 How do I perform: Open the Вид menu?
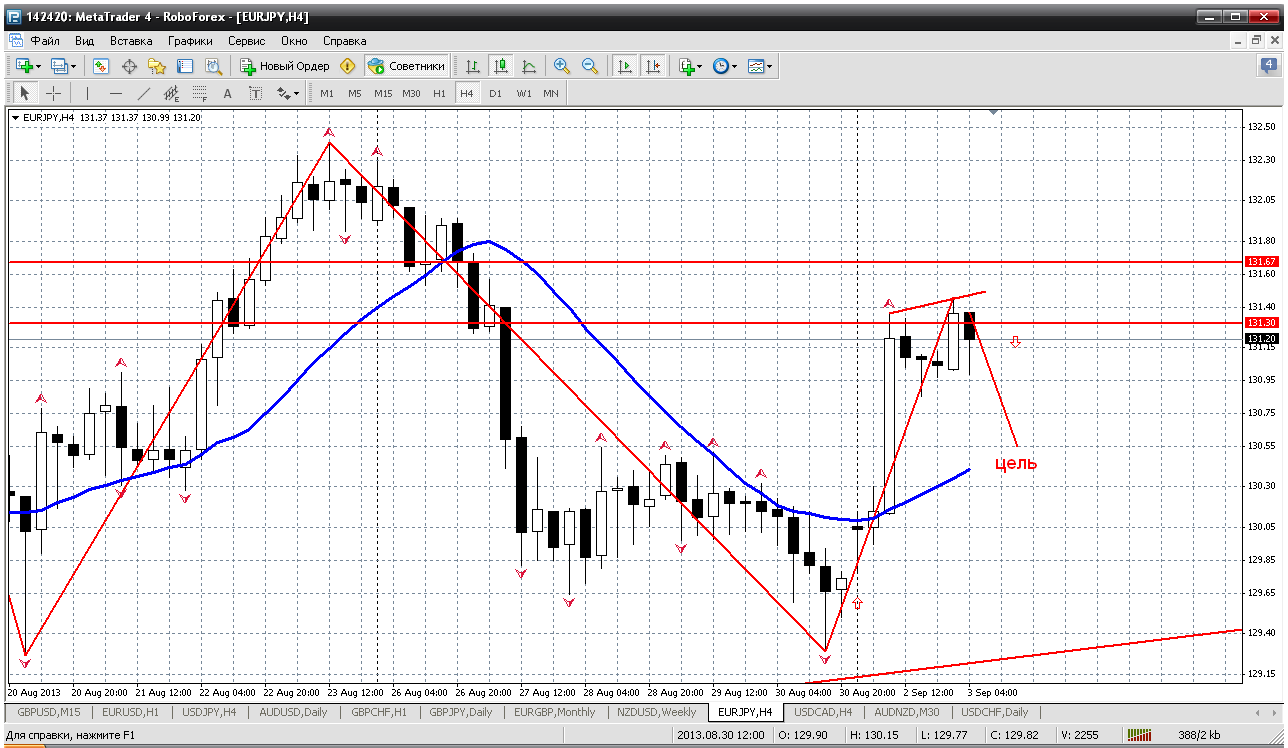click(84, 41)
